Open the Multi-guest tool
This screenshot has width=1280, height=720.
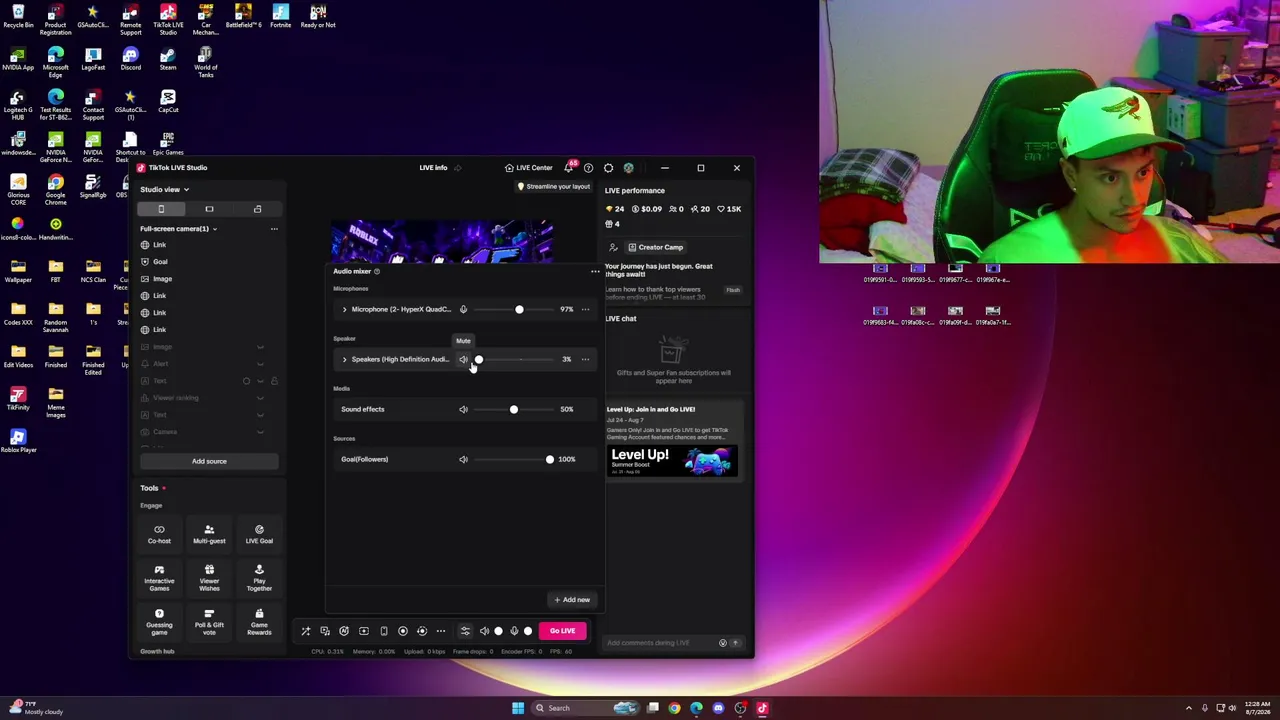point(209,534)
